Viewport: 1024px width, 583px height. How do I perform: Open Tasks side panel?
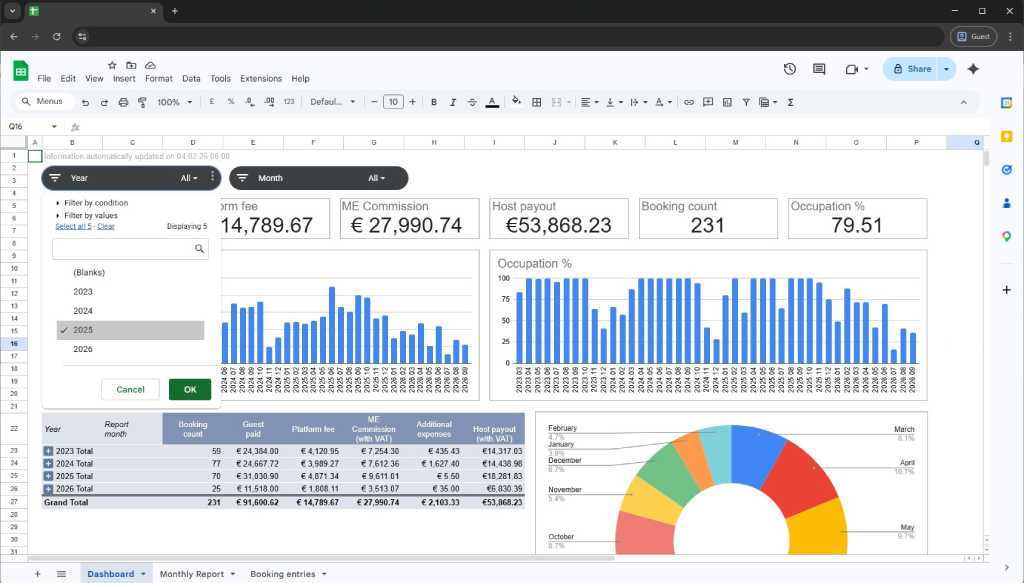[1006, 170]
